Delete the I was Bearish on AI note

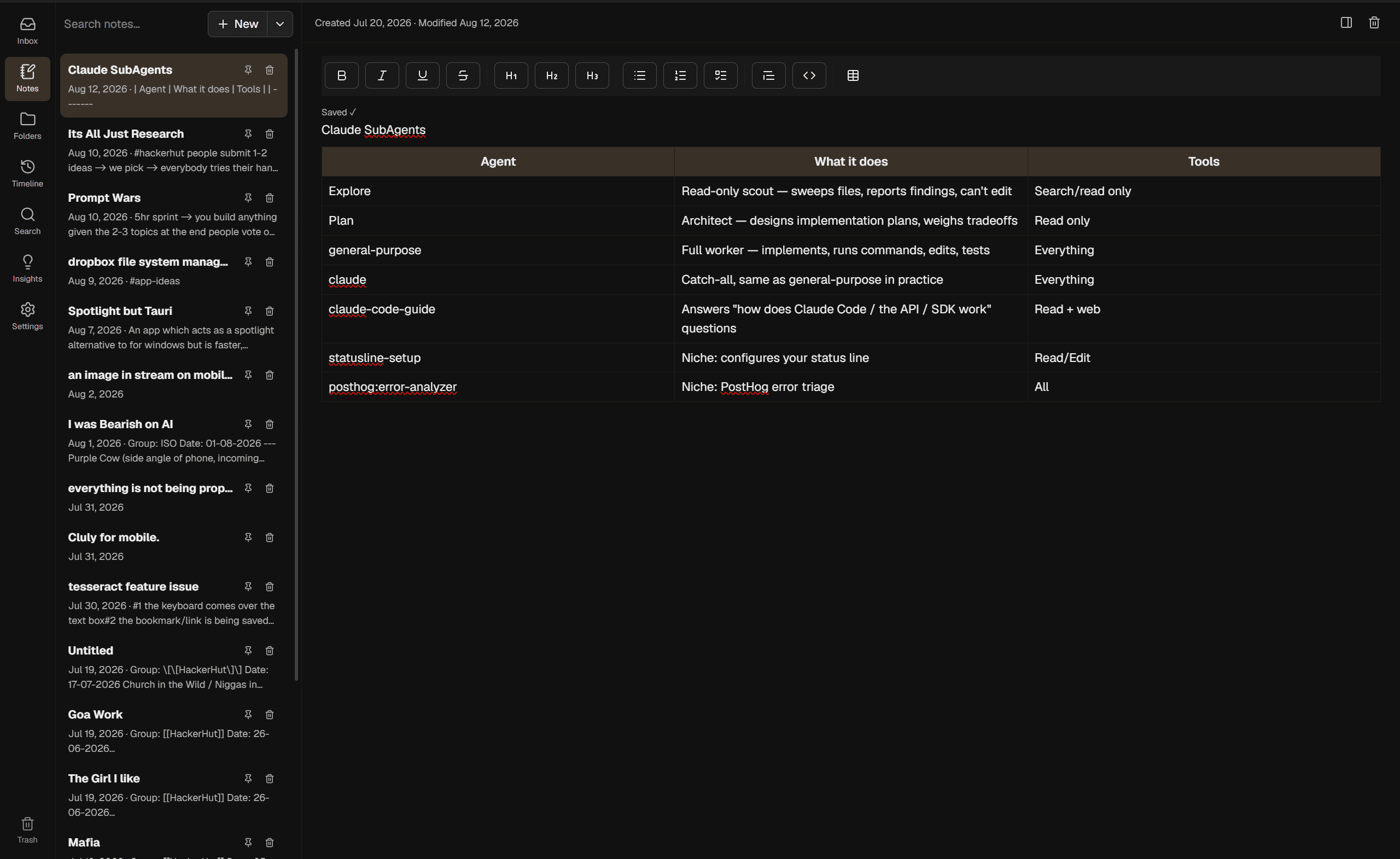click(x=270, y=424)
